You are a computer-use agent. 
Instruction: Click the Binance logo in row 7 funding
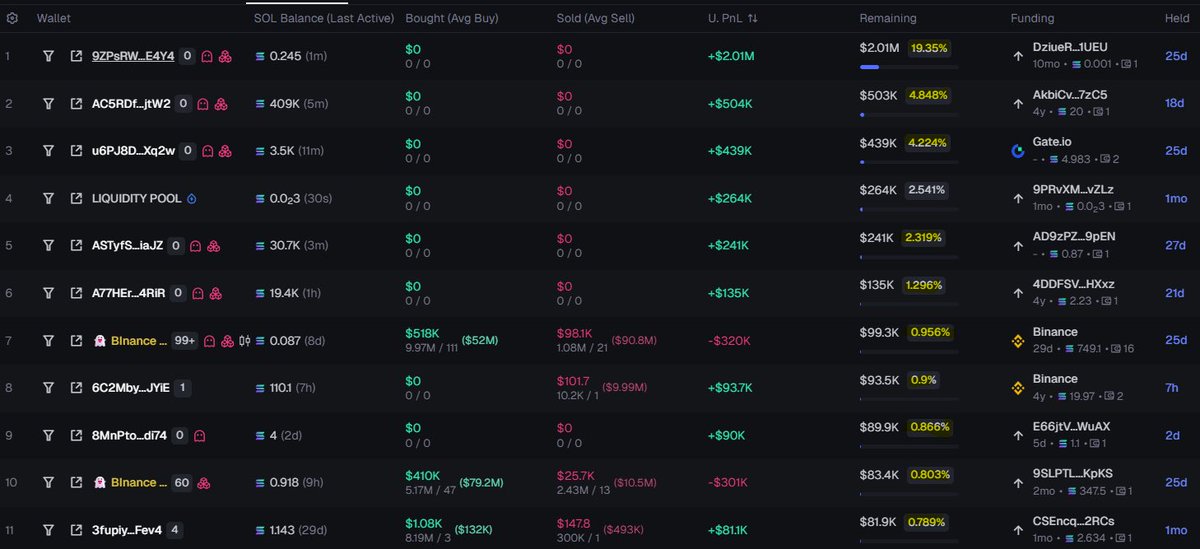click(x=1018, y=341)
